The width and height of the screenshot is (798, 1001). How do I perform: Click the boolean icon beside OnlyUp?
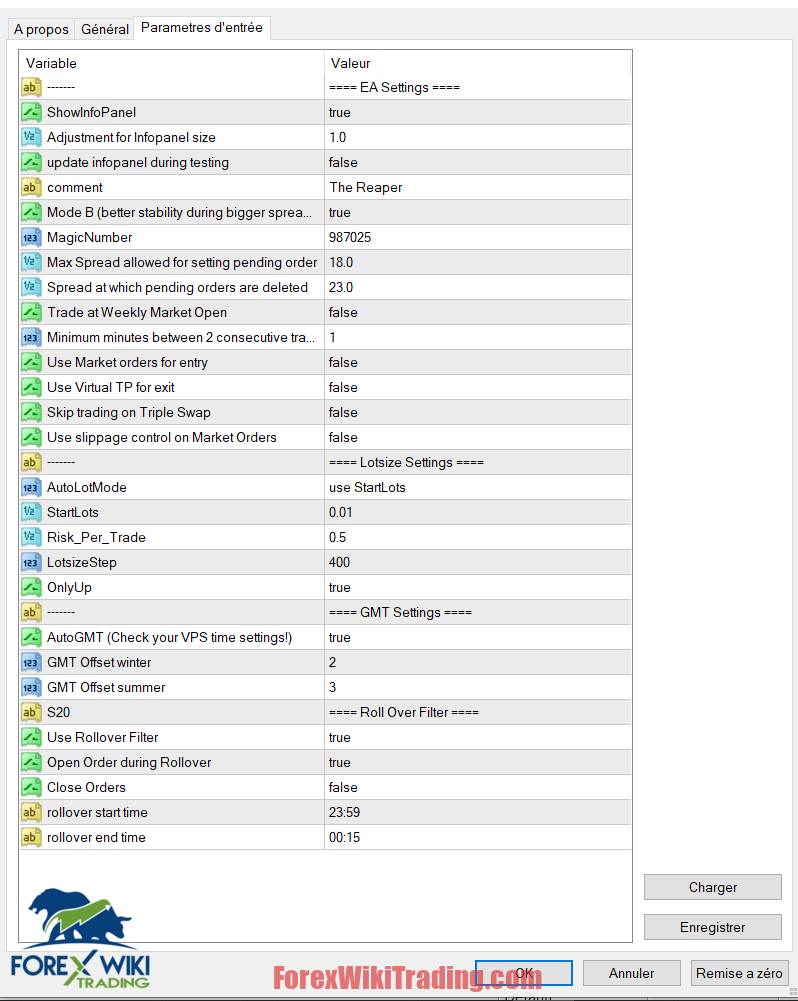(x=31, y=587)
